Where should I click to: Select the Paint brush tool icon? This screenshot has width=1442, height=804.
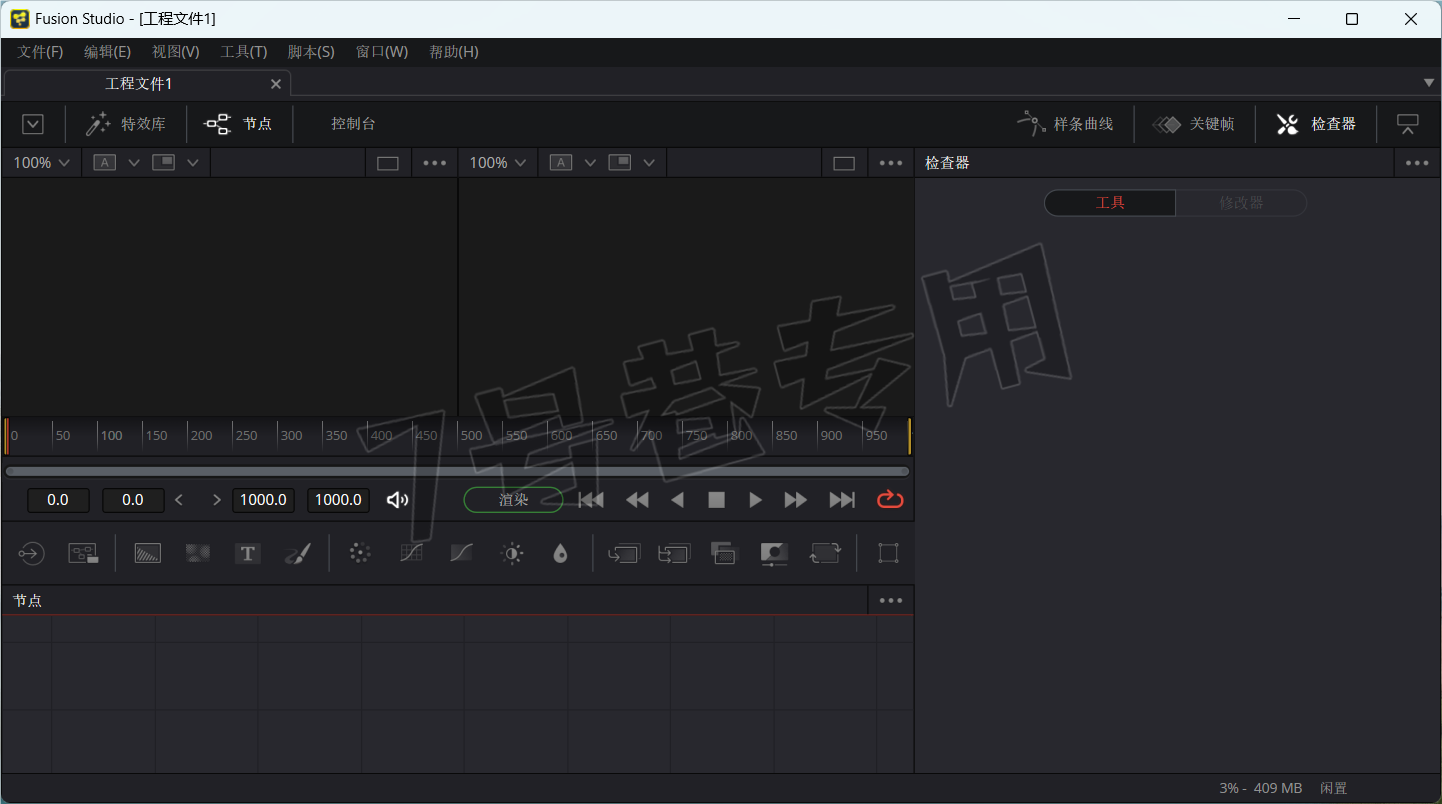pos(297,553)
